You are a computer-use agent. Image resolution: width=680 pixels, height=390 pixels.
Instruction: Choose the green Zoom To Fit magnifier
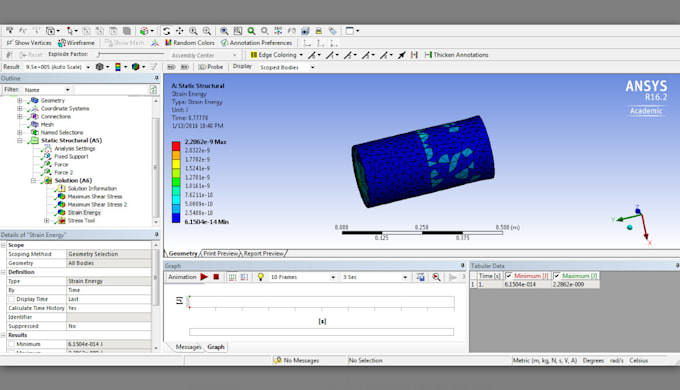tap(251, 31)
